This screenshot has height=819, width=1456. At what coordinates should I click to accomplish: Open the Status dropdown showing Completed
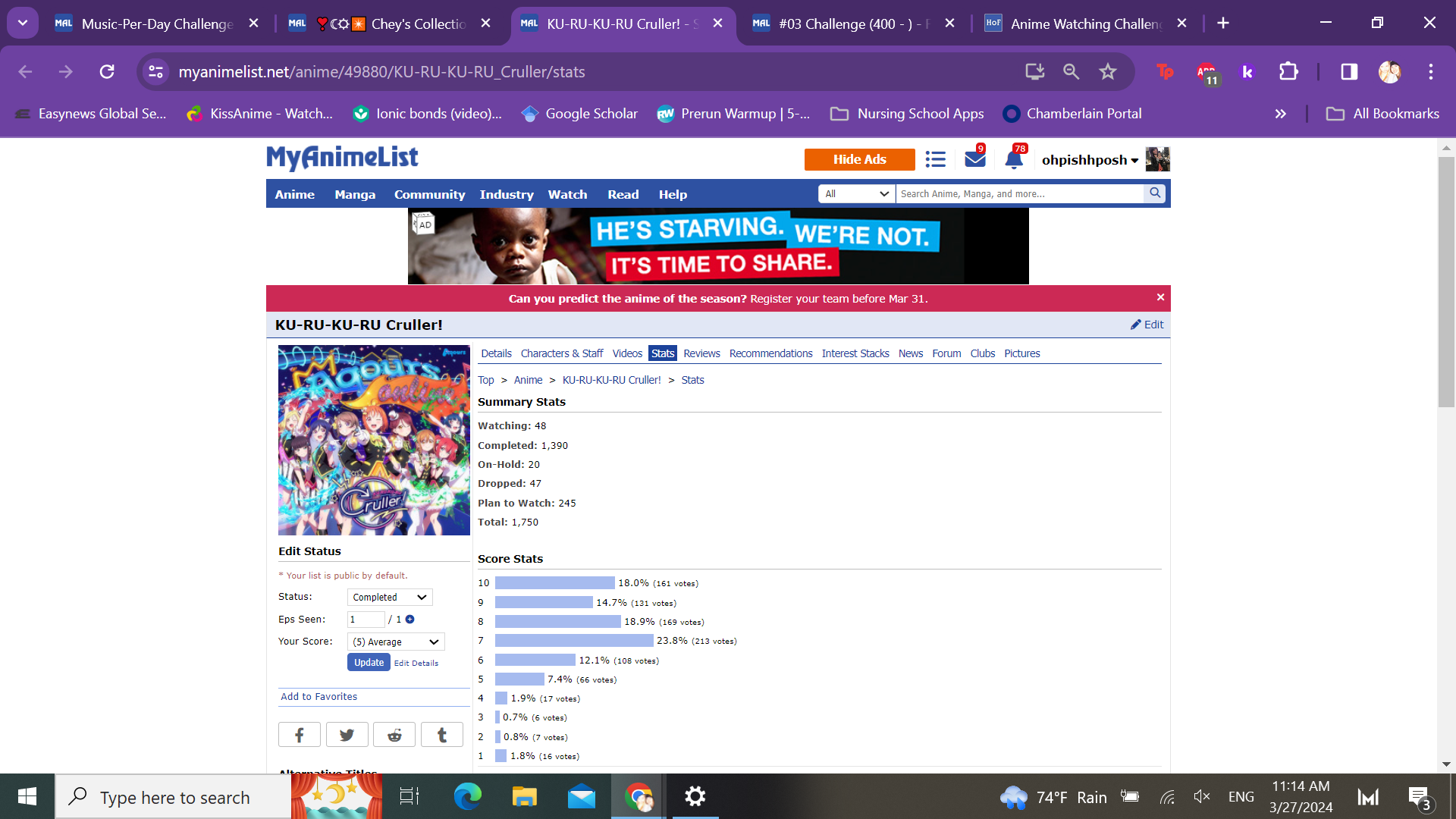(390, 598)
